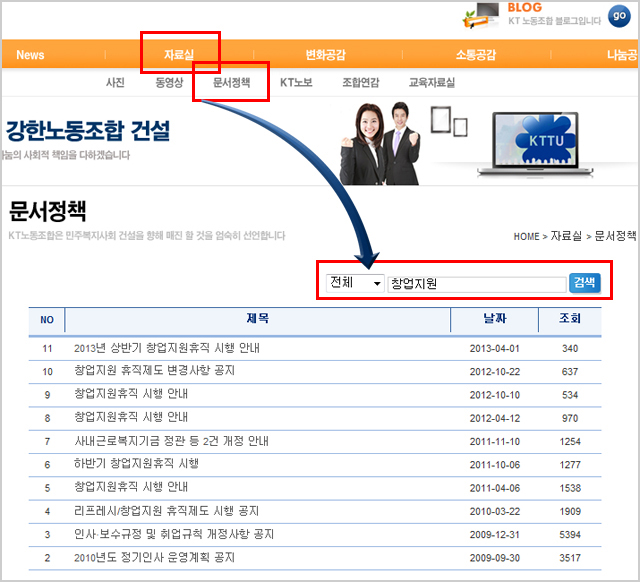Click the search field containing 창업지원
The width and height of the screenshot is (640, 582).
tap(476, 284)
